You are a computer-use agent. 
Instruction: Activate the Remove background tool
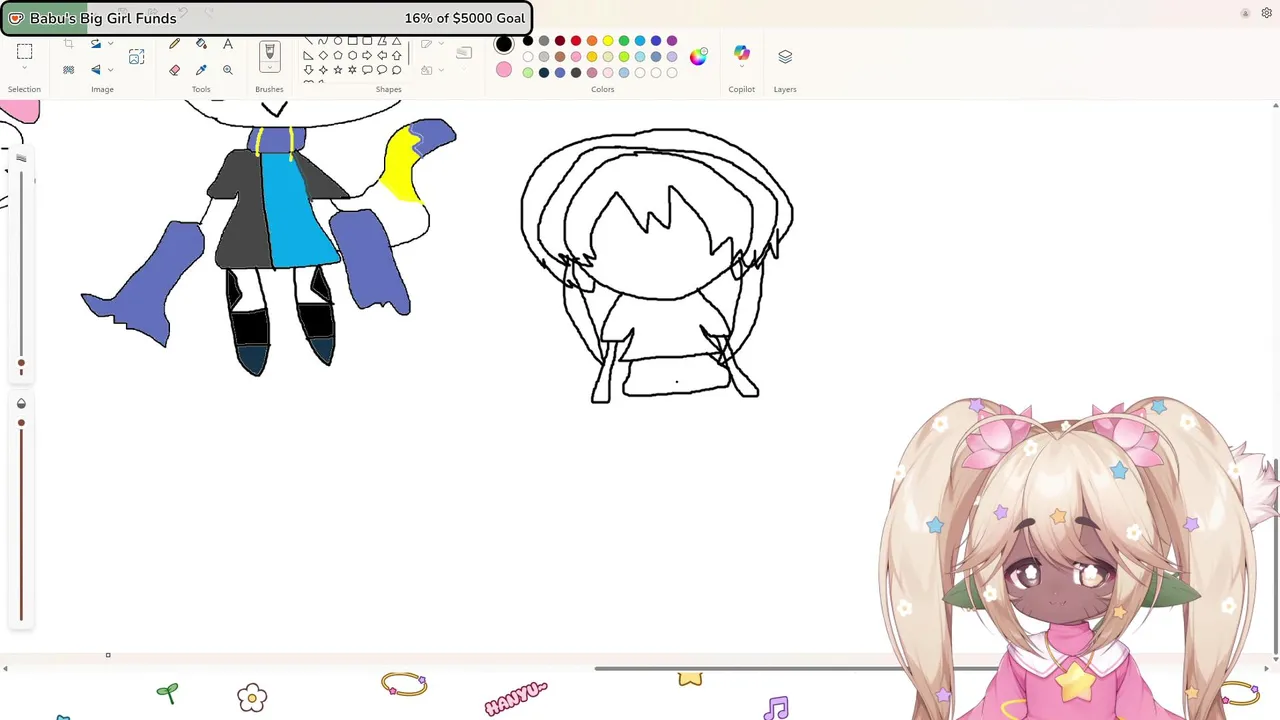68,70
